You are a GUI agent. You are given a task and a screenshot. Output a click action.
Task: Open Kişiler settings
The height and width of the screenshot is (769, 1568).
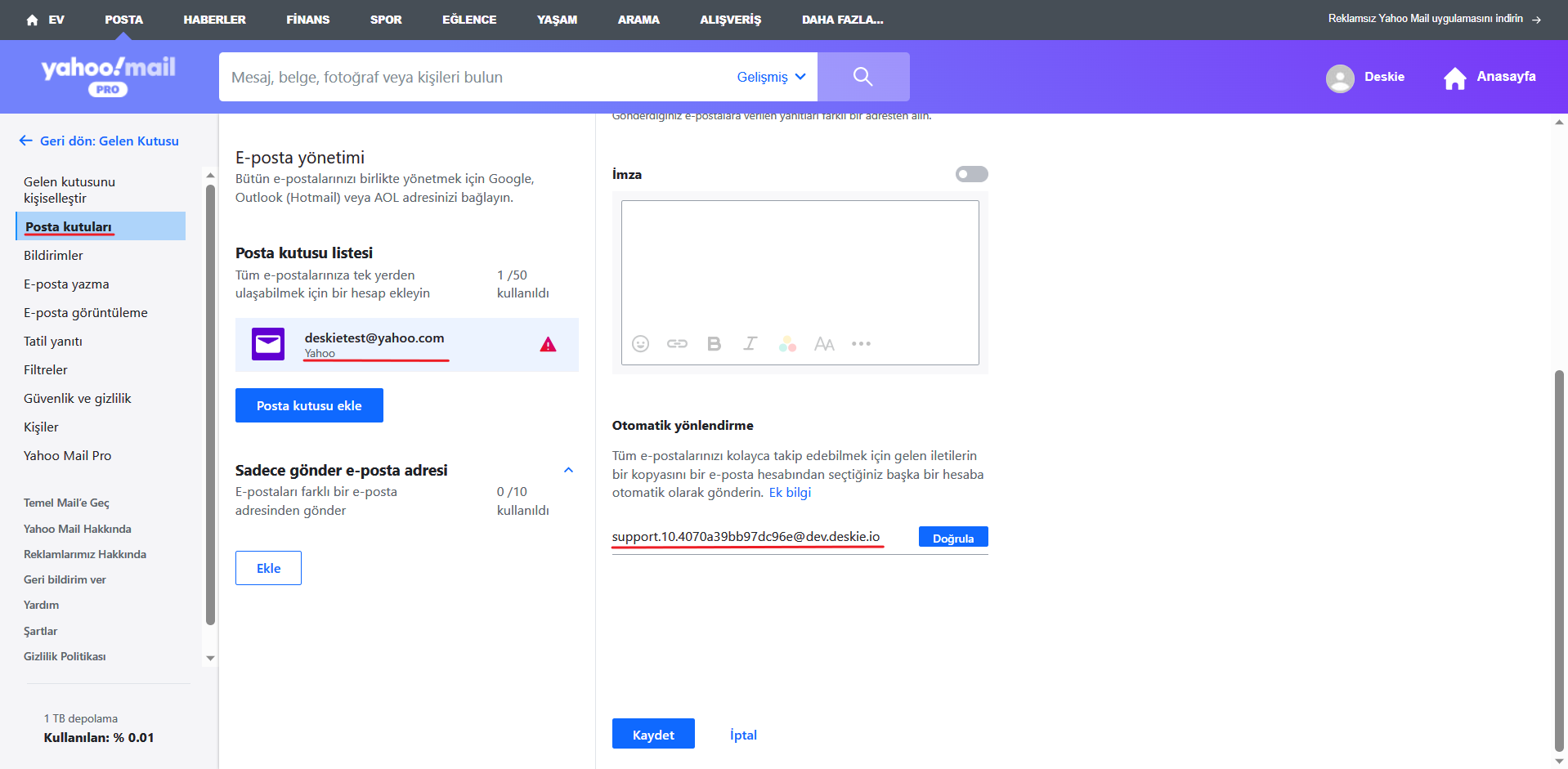[x=41, y=427]
